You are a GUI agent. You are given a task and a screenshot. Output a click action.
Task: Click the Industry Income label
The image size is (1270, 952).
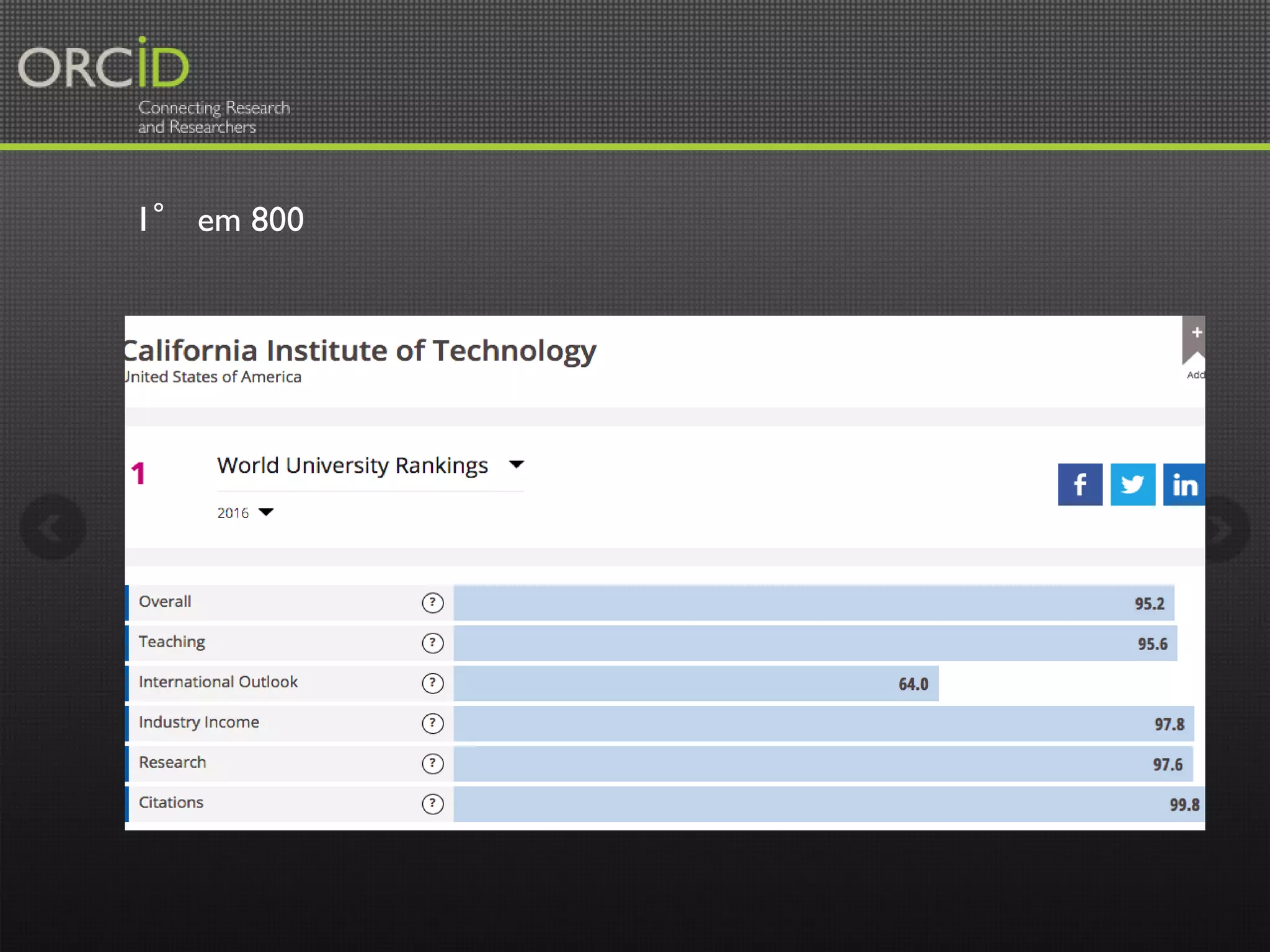(199, 723)
